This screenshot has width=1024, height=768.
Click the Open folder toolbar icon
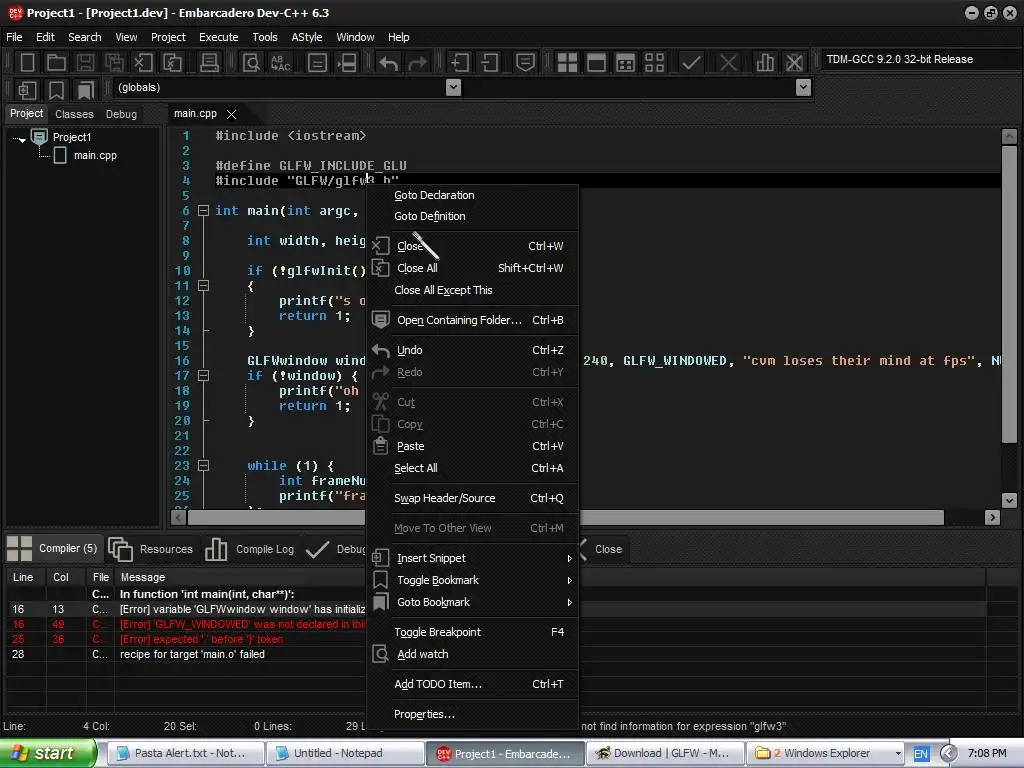(56, 63)
